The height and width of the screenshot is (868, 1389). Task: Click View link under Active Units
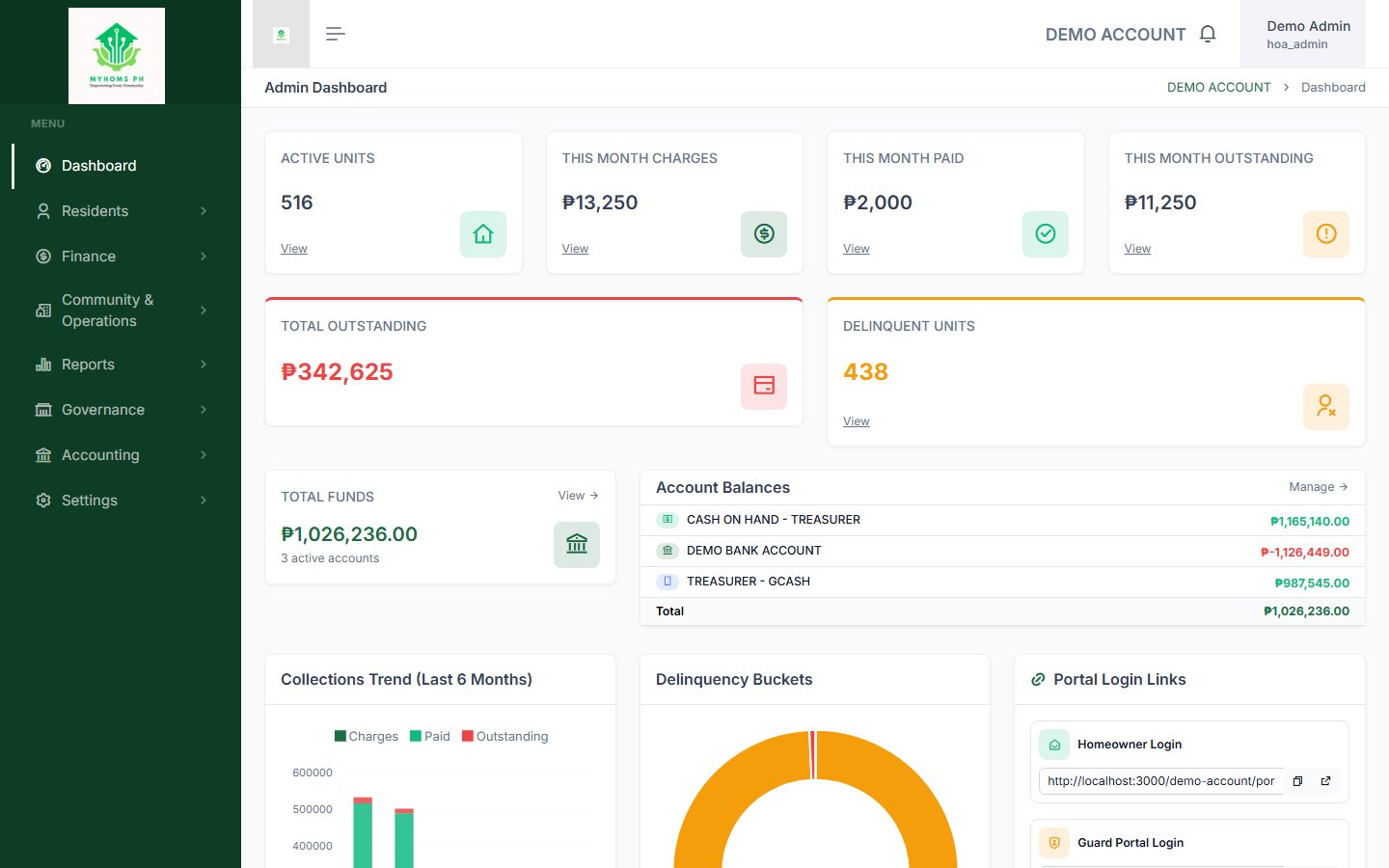[294, 249]
